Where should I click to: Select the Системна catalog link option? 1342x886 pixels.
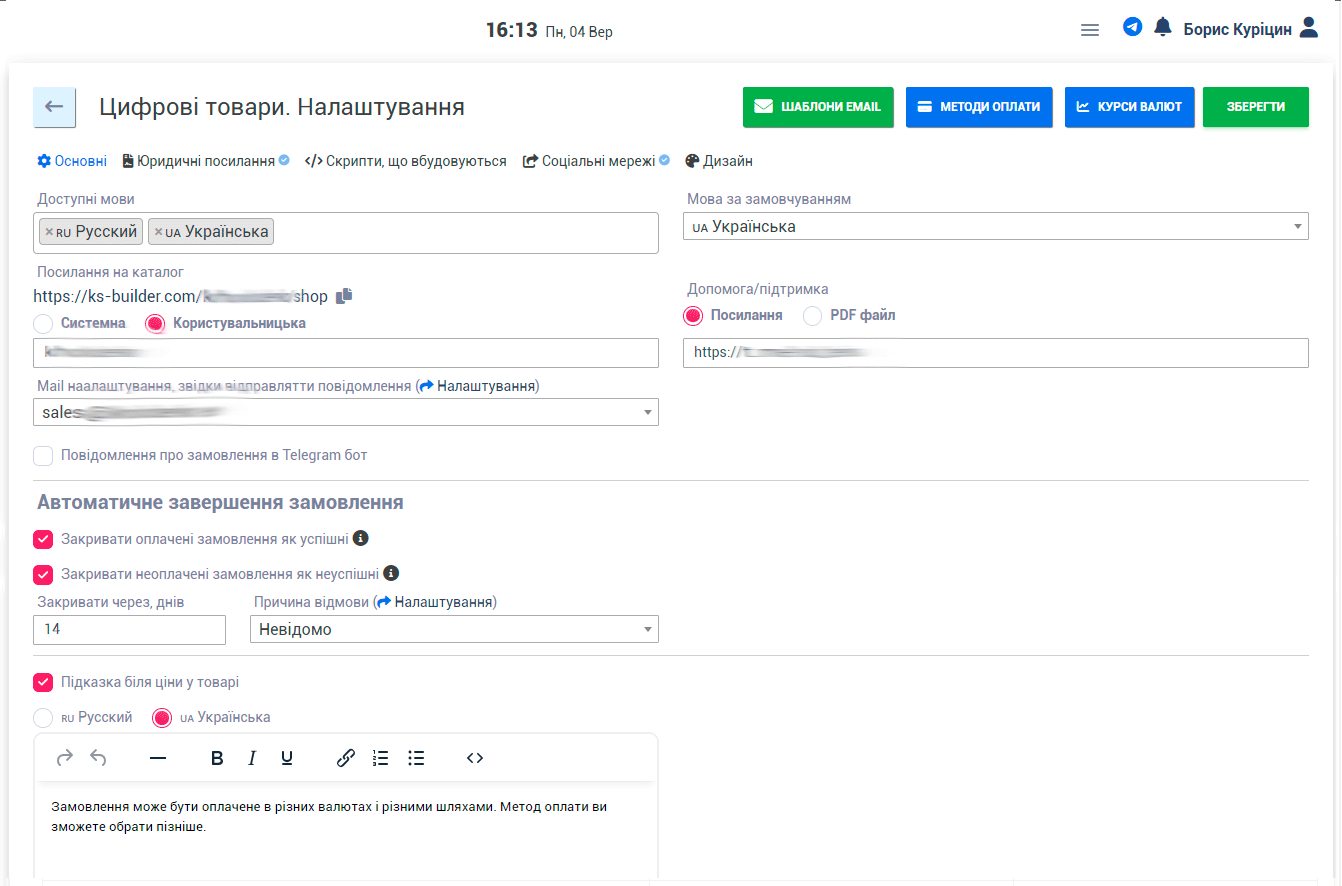(x=43, y=324)
